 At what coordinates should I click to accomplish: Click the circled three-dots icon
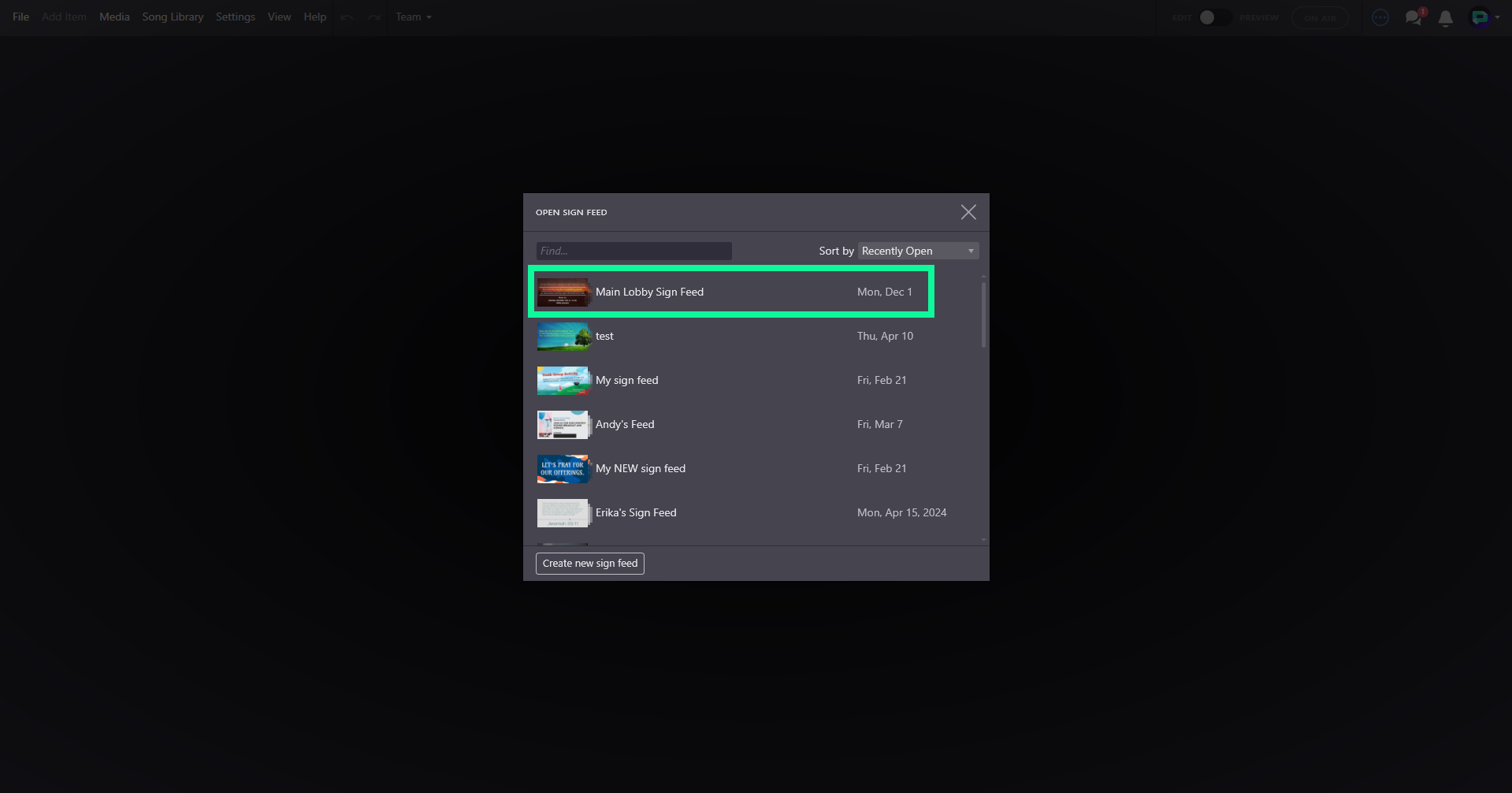1380,17
